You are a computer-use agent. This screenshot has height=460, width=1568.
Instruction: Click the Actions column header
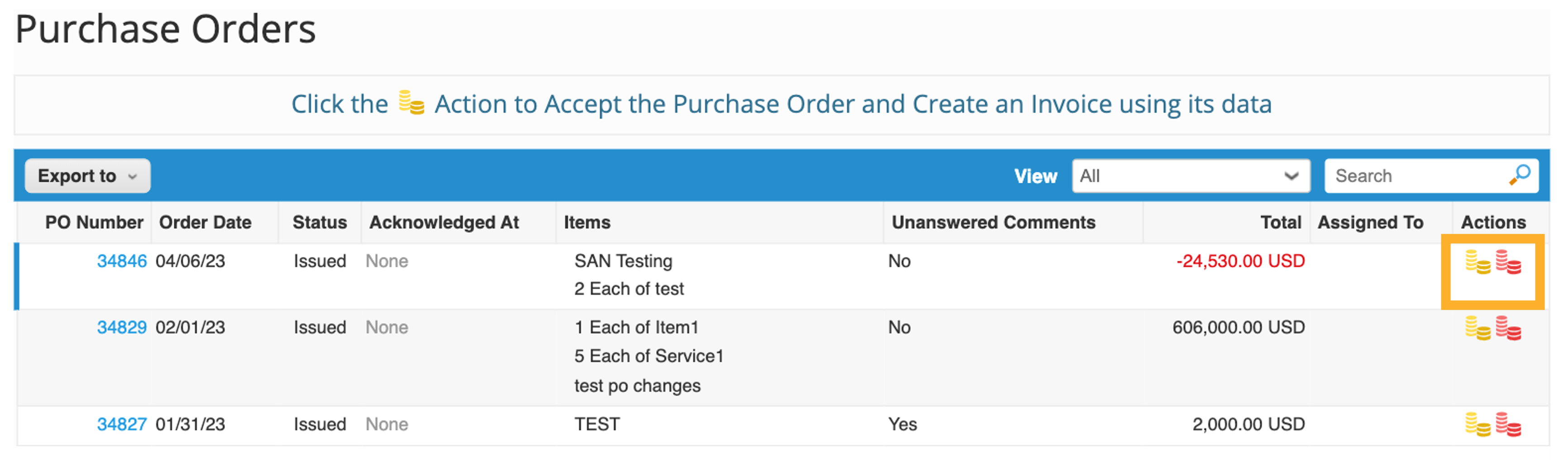click(x=1494, y=222)
